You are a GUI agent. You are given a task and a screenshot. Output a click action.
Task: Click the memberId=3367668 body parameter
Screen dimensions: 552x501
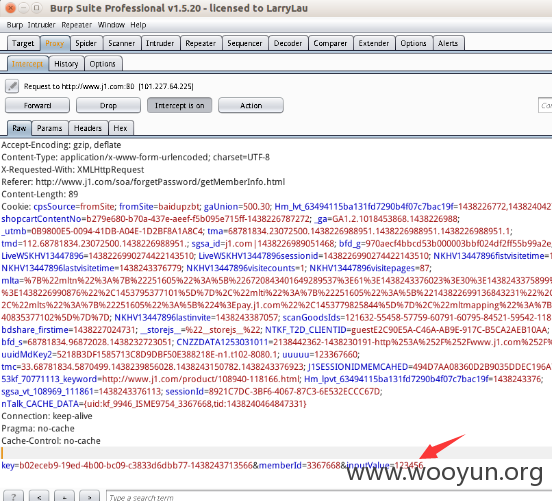[x=300, y=465]
